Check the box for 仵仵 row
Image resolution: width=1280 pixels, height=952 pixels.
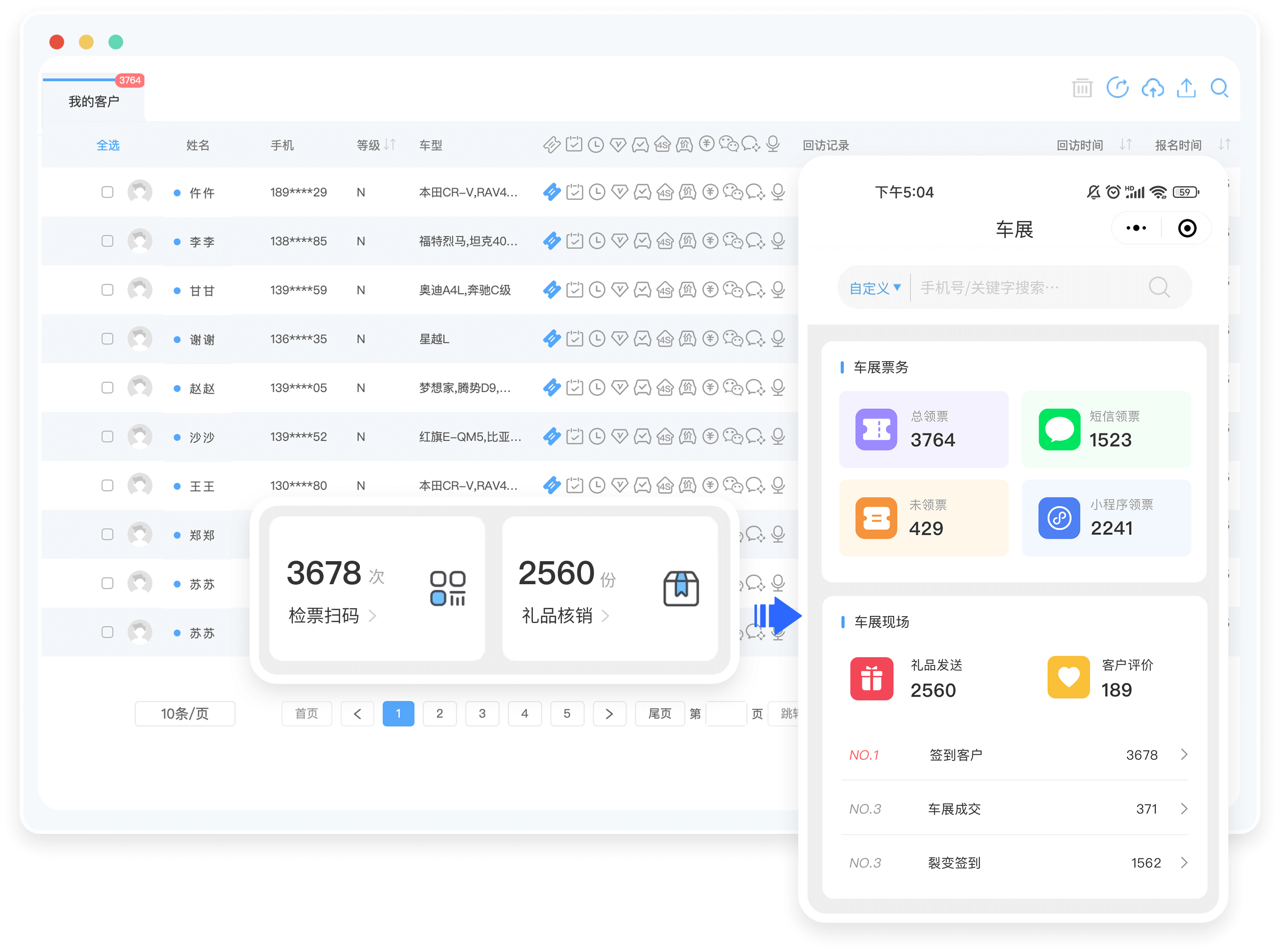107,192
